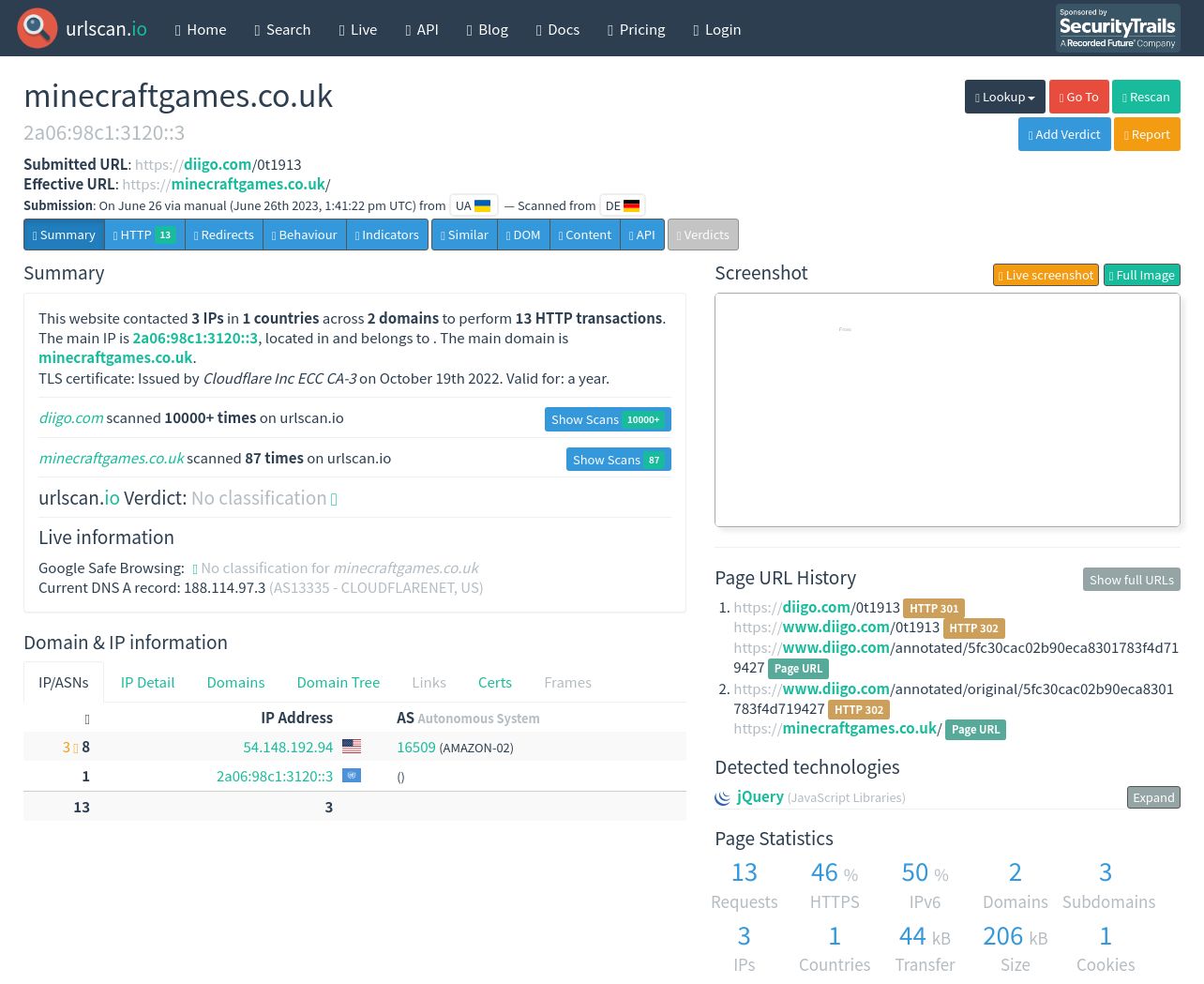The width and height of the screenshot is (1204, 984).
Task: Open the scan screenshot preview
Action: pos(947,410)
